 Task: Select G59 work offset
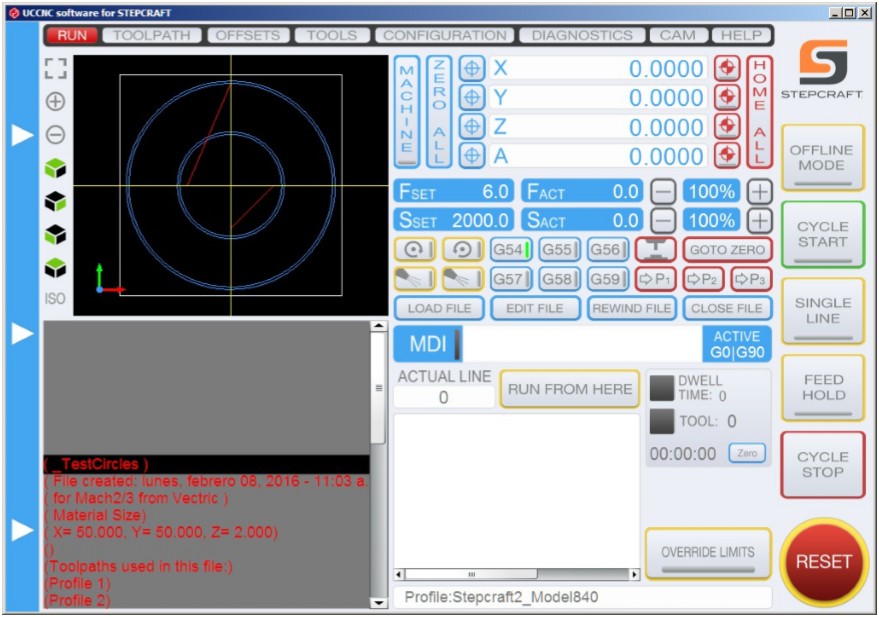pos(608,279)
